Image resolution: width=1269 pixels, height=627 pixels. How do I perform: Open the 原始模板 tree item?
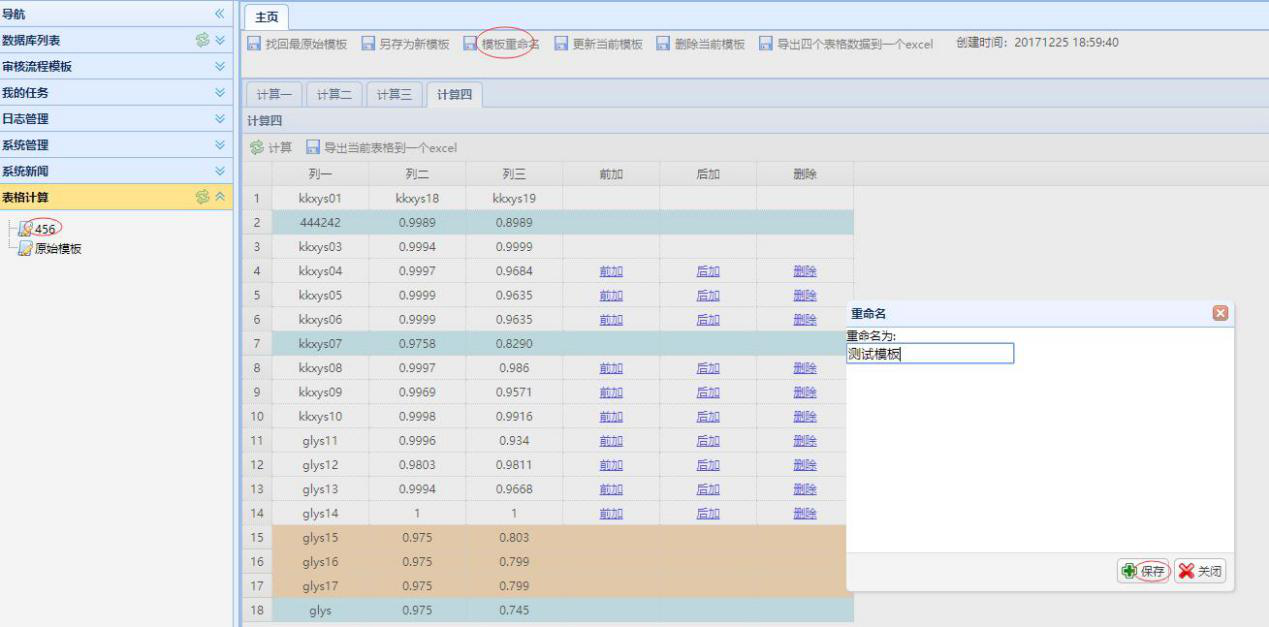tap(58, 249)
